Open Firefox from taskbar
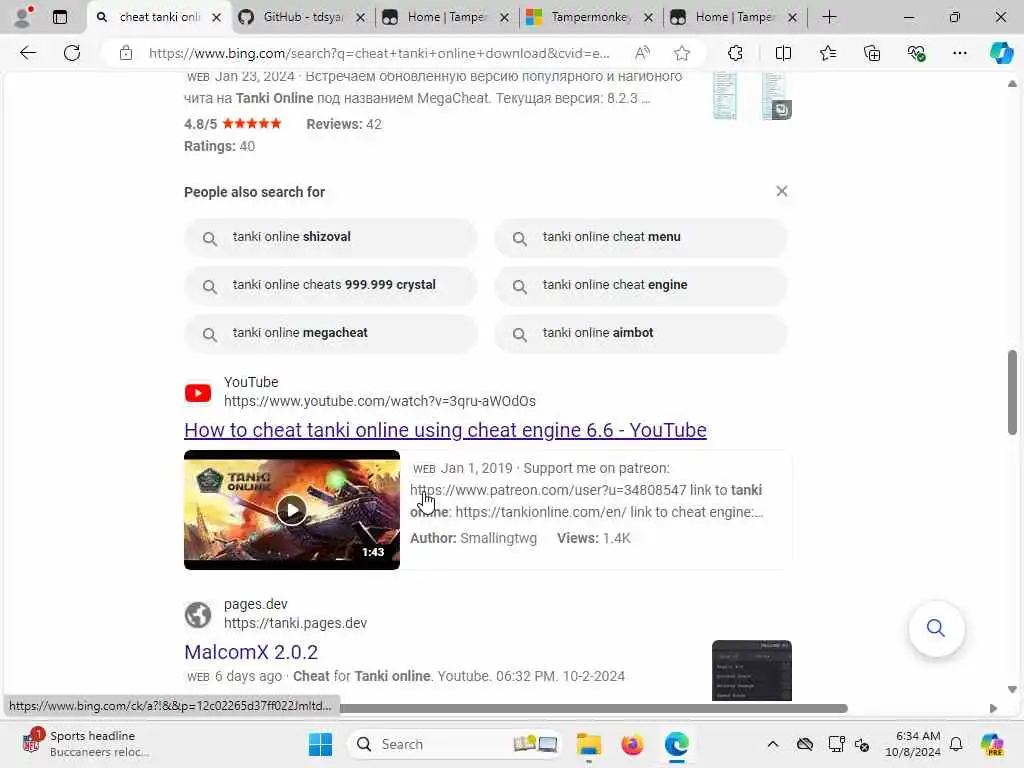Screen dimensions: 1024x768 pyautogui.click(x=632, y=744)
